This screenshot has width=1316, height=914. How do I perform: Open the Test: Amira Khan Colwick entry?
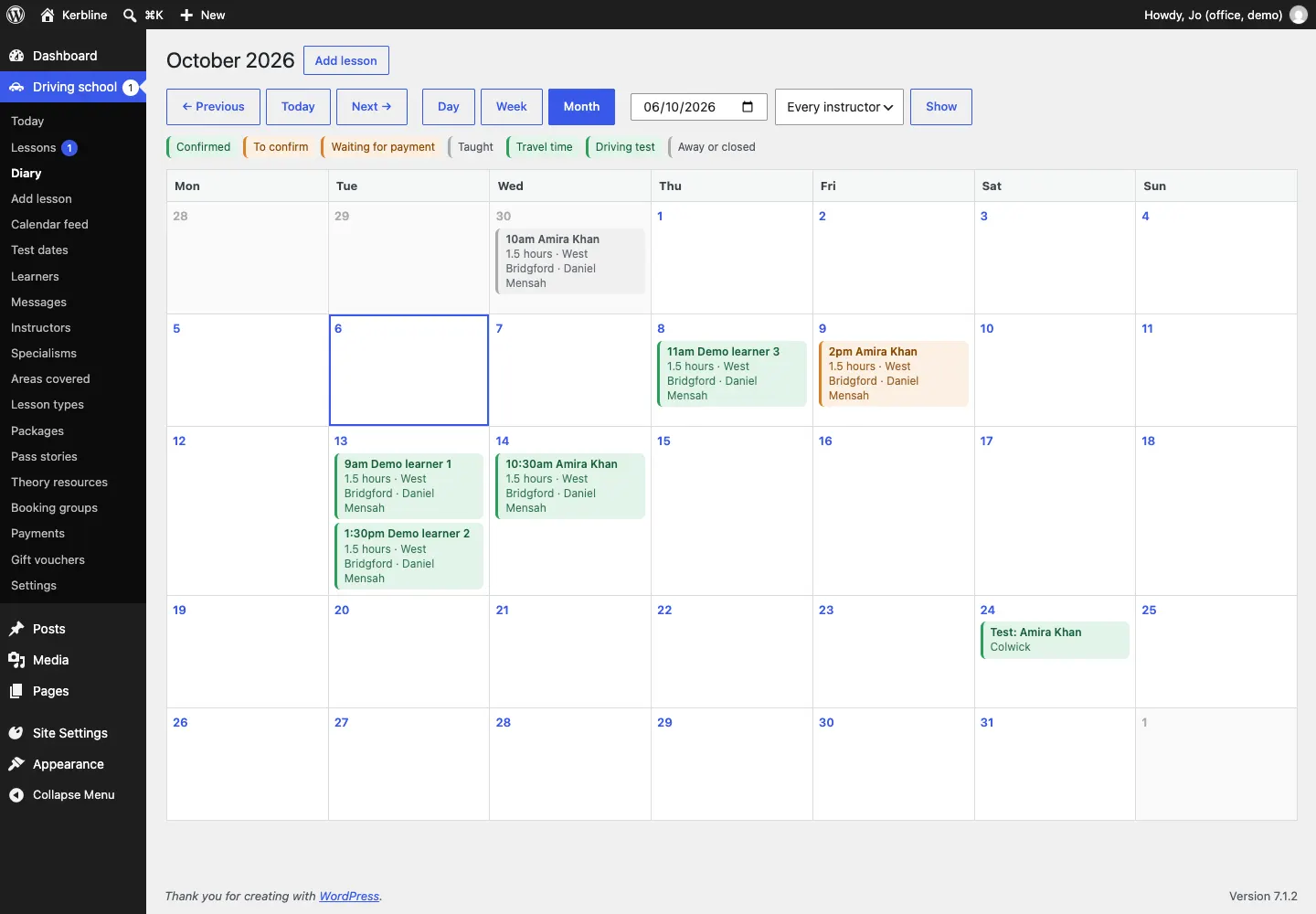[1055, 640]
